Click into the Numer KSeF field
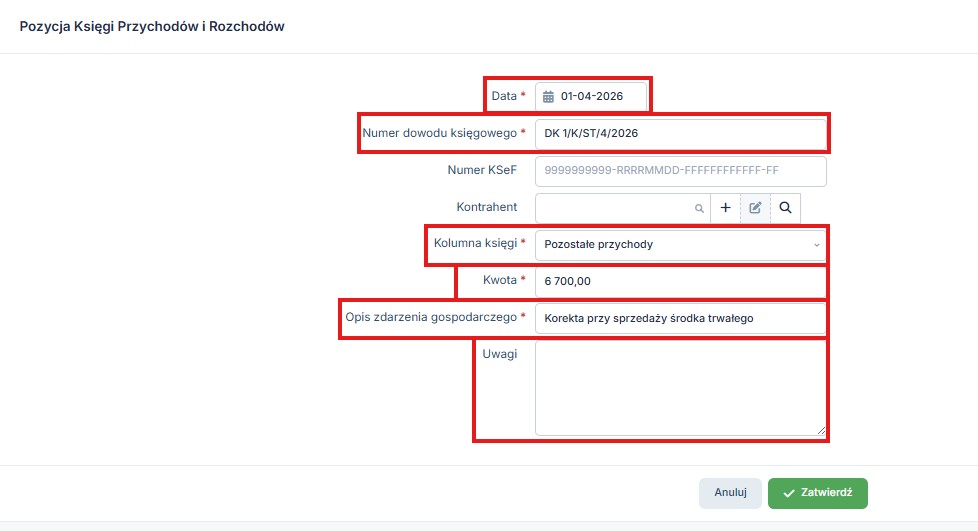 tap(680, 171)
